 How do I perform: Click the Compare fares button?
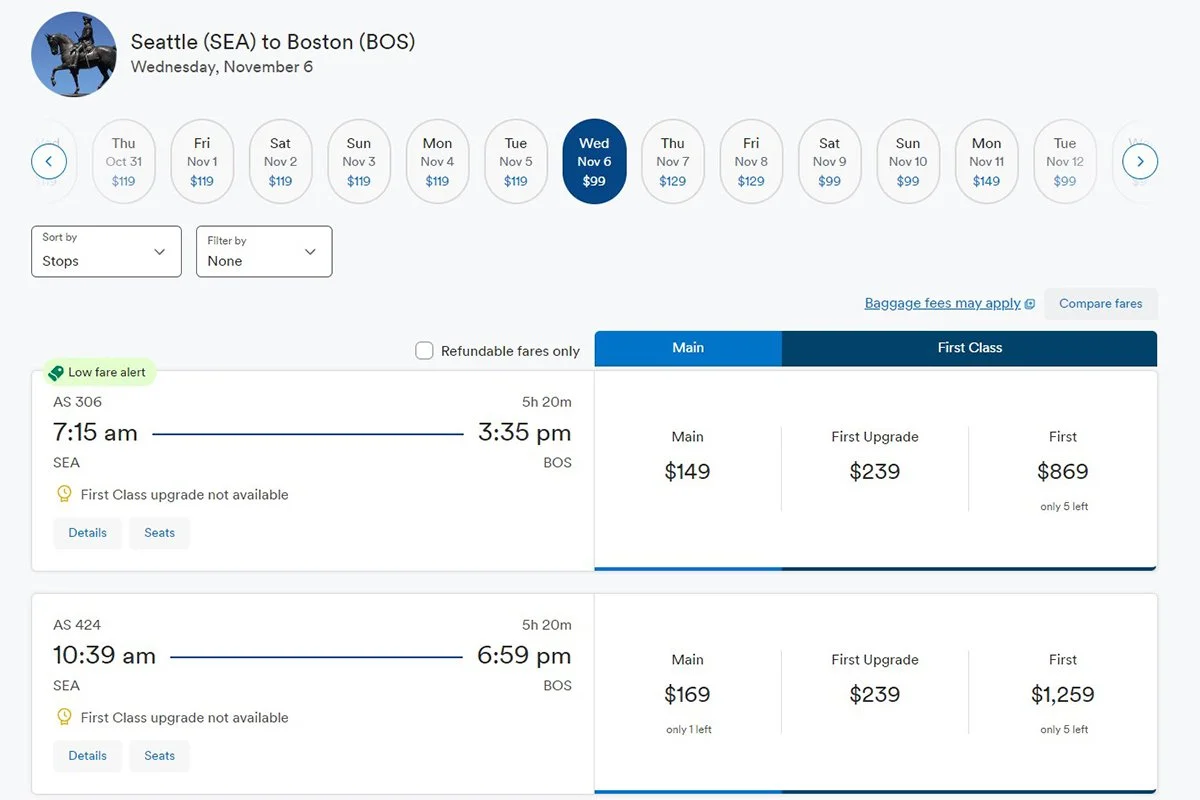(1100, 304)
